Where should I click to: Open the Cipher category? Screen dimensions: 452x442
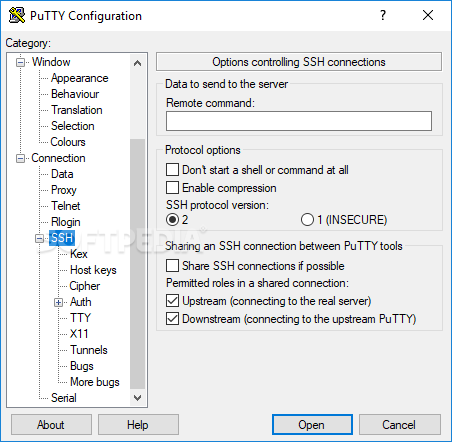84,286
